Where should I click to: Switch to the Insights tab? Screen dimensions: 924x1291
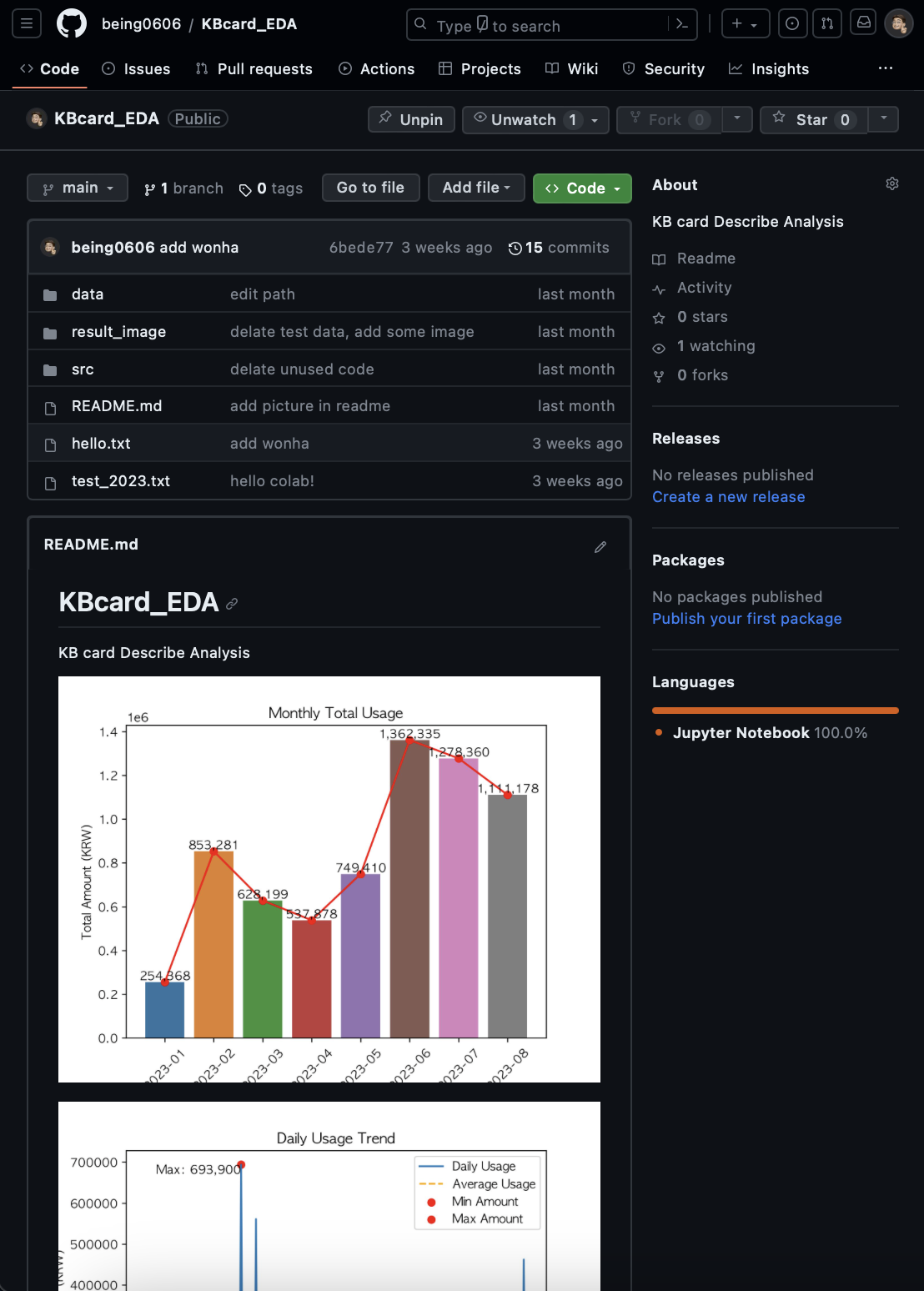click(x=769, y=69)
